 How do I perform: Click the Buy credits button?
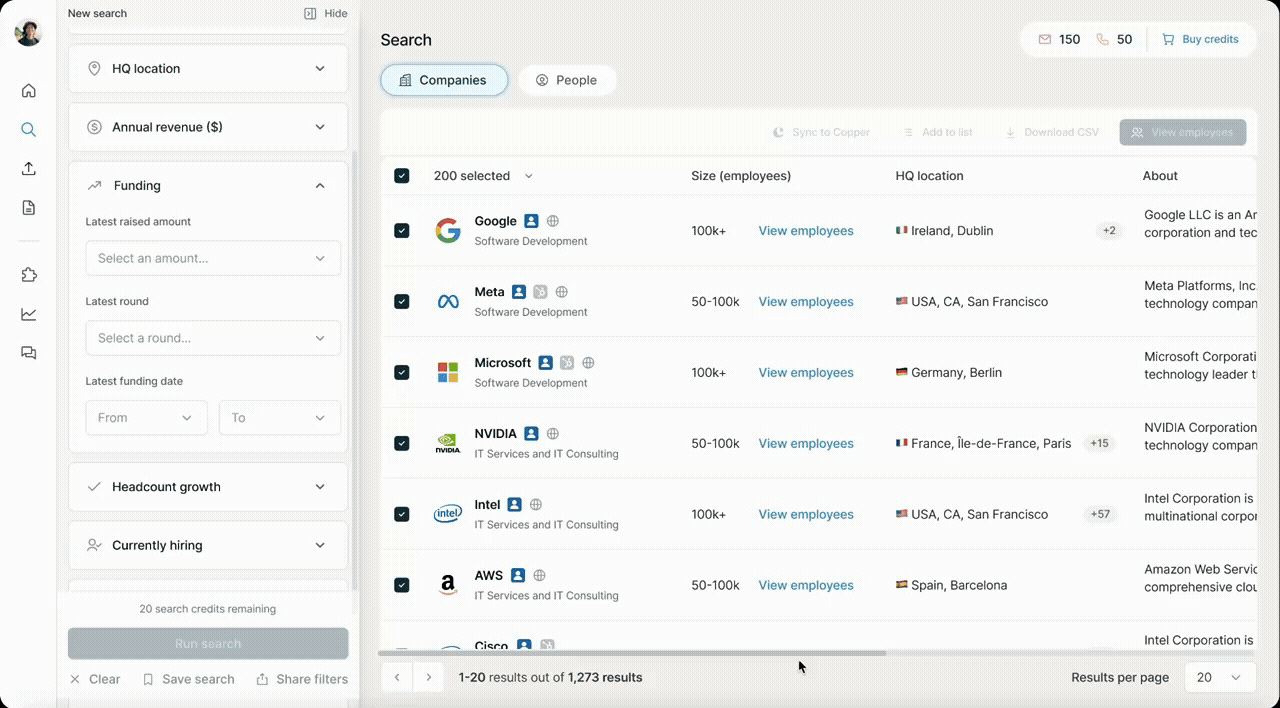point(1200,40)
